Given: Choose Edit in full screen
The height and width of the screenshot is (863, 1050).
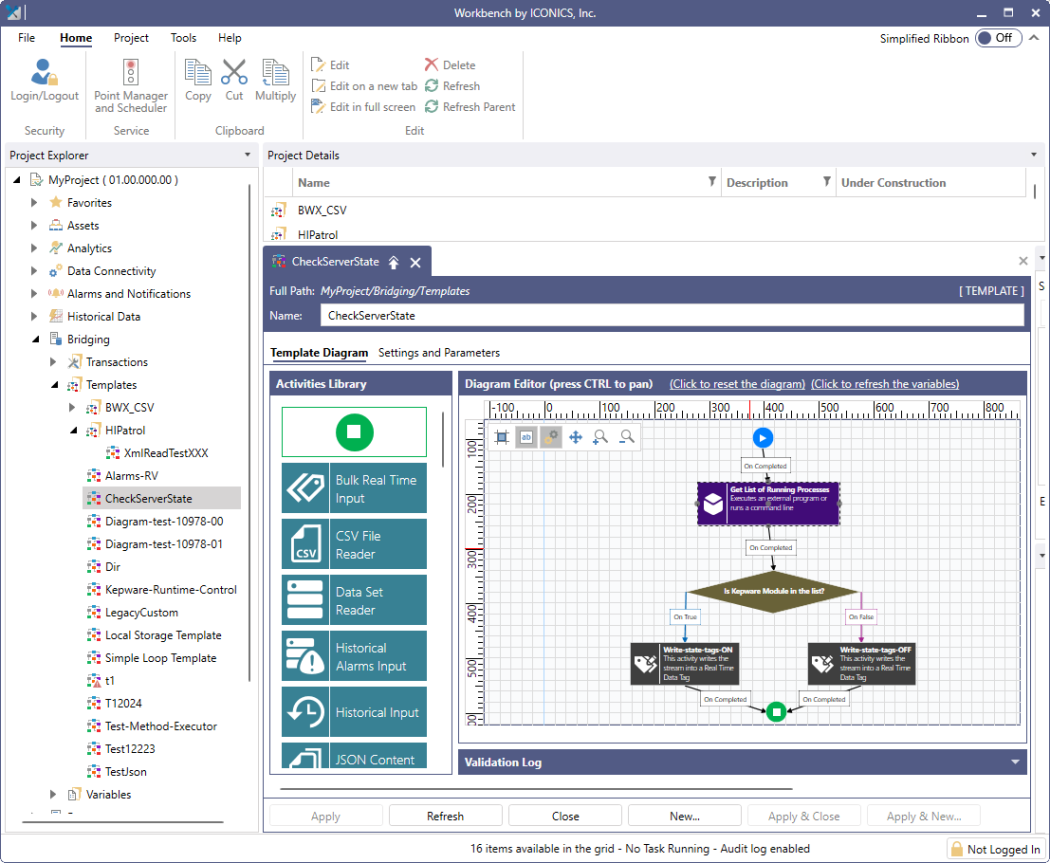Looking at the screenshot, I should click(364, 106).
